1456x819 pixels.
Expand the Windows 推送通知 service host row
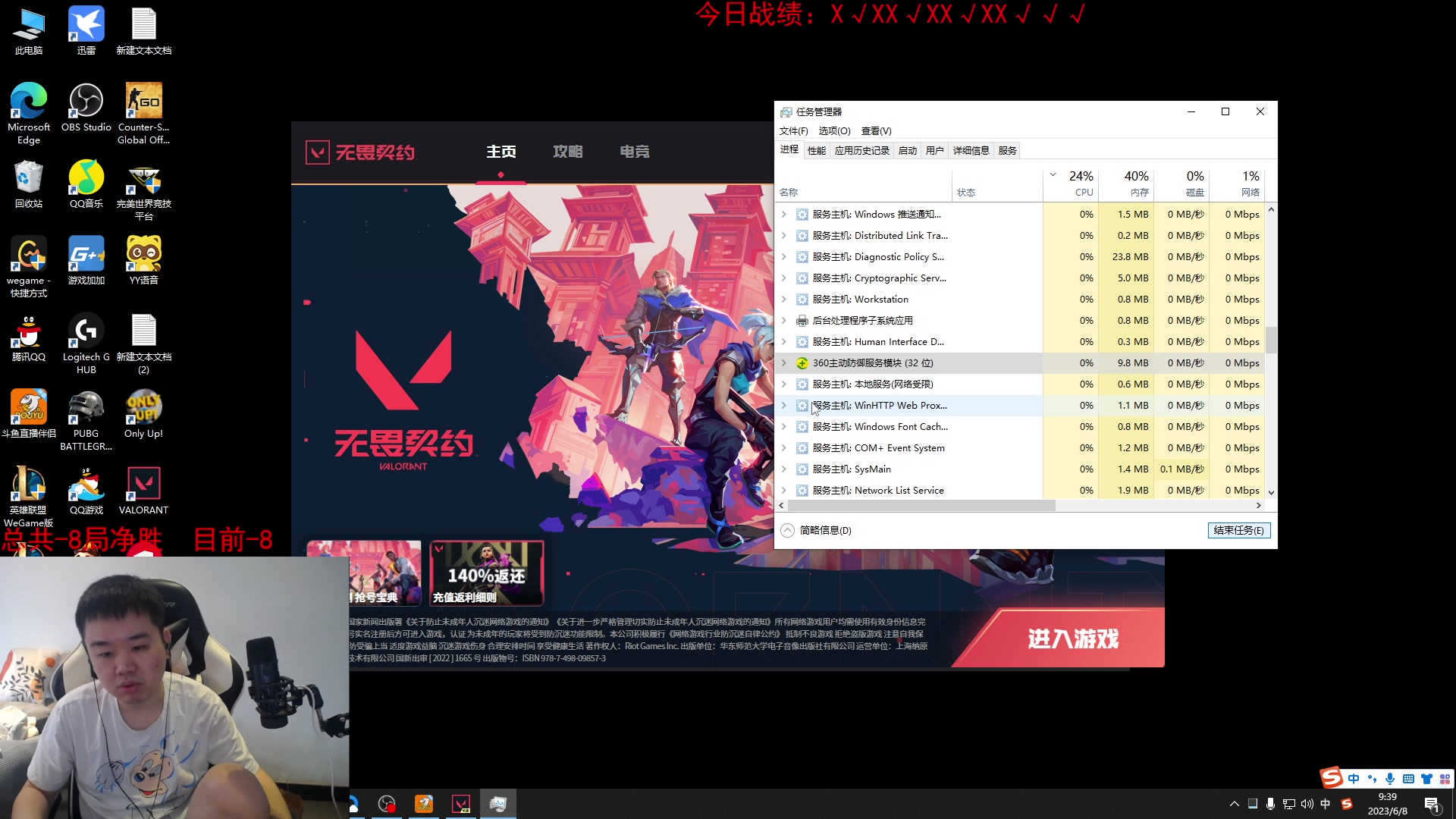tap(783, 215)
